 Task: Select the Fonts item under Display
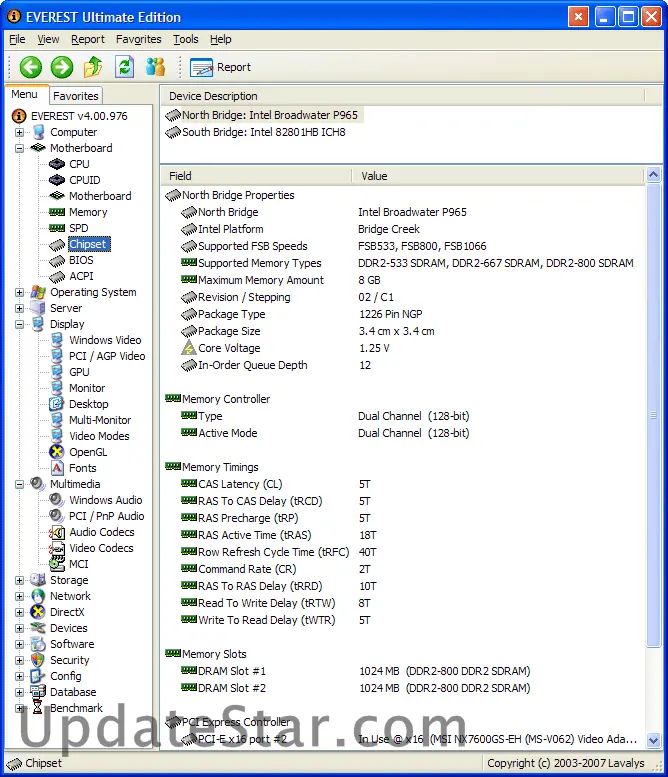click(82, 468)
